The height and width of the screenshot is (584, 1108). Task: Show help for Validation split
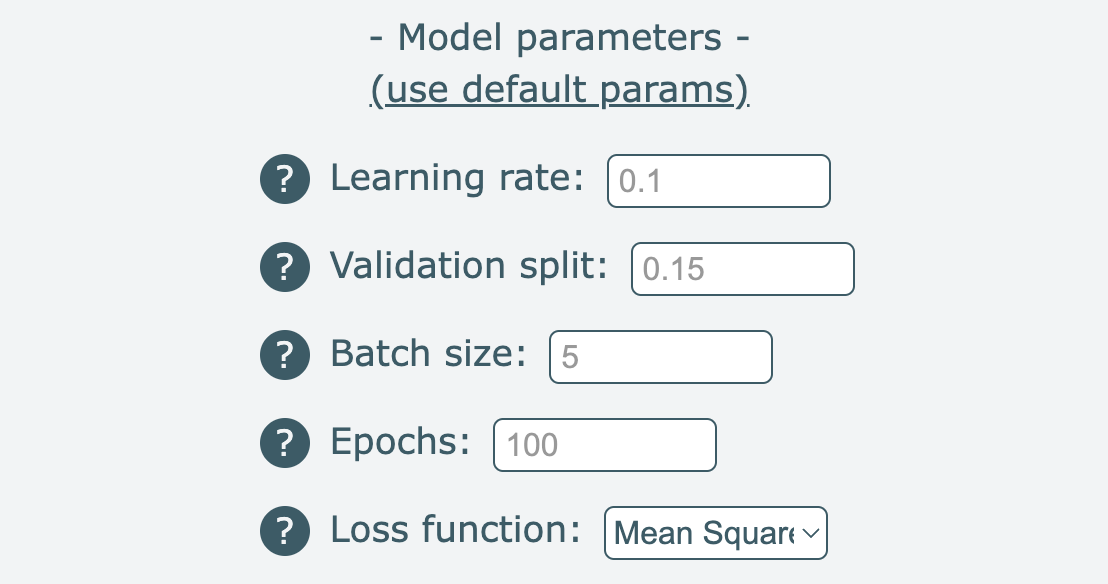click(285, 267)
